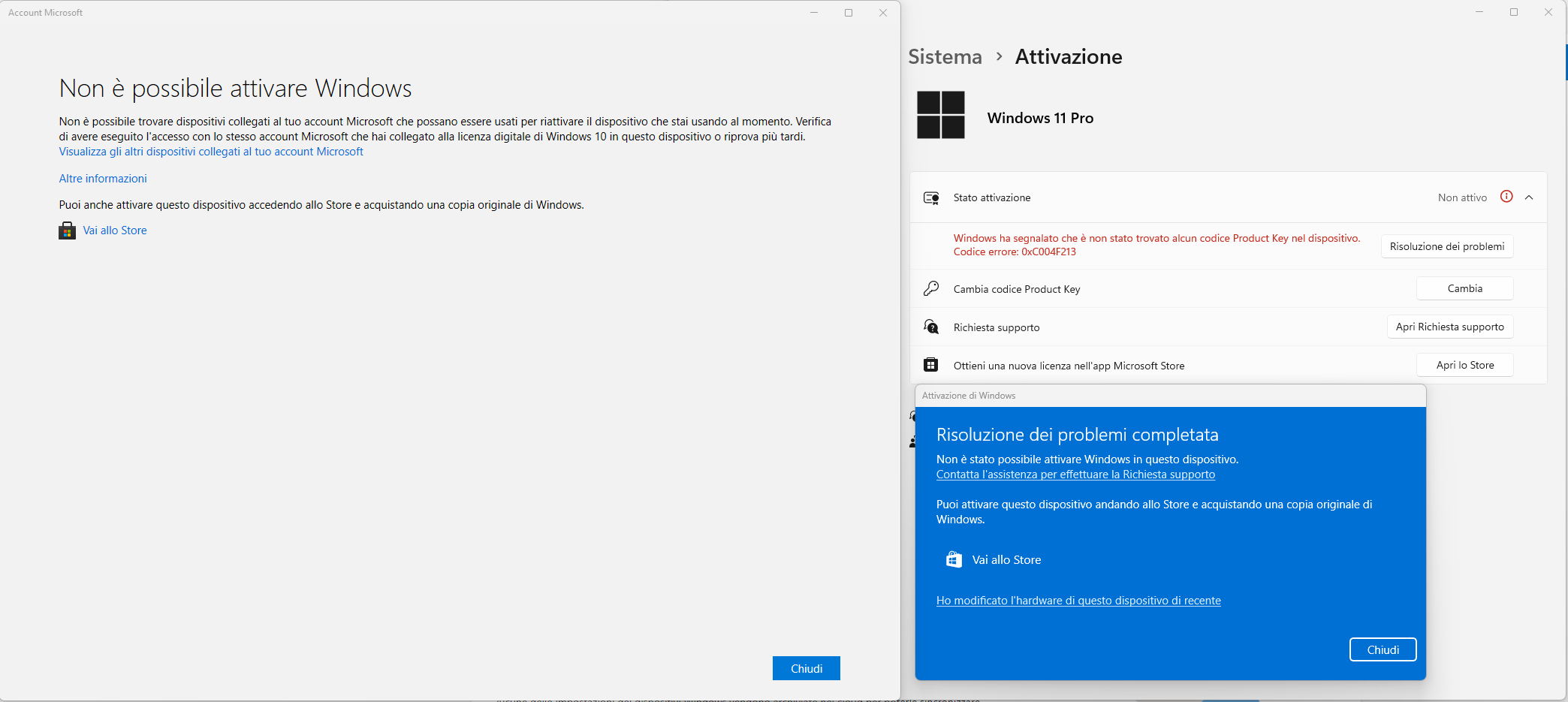Close the Account Microsoft window
Screen dimensions: 1568x702
coord(883,13)
